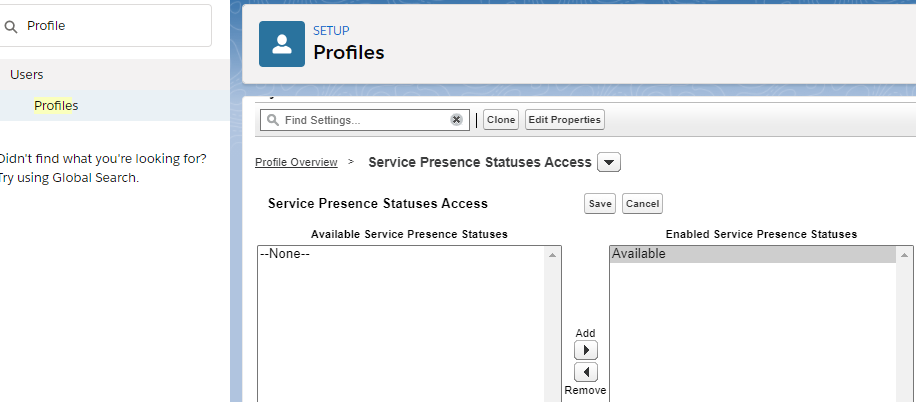Screen dimensions: 916x402
Task: Click the Add right-arrow button
Action: point(585,351)
